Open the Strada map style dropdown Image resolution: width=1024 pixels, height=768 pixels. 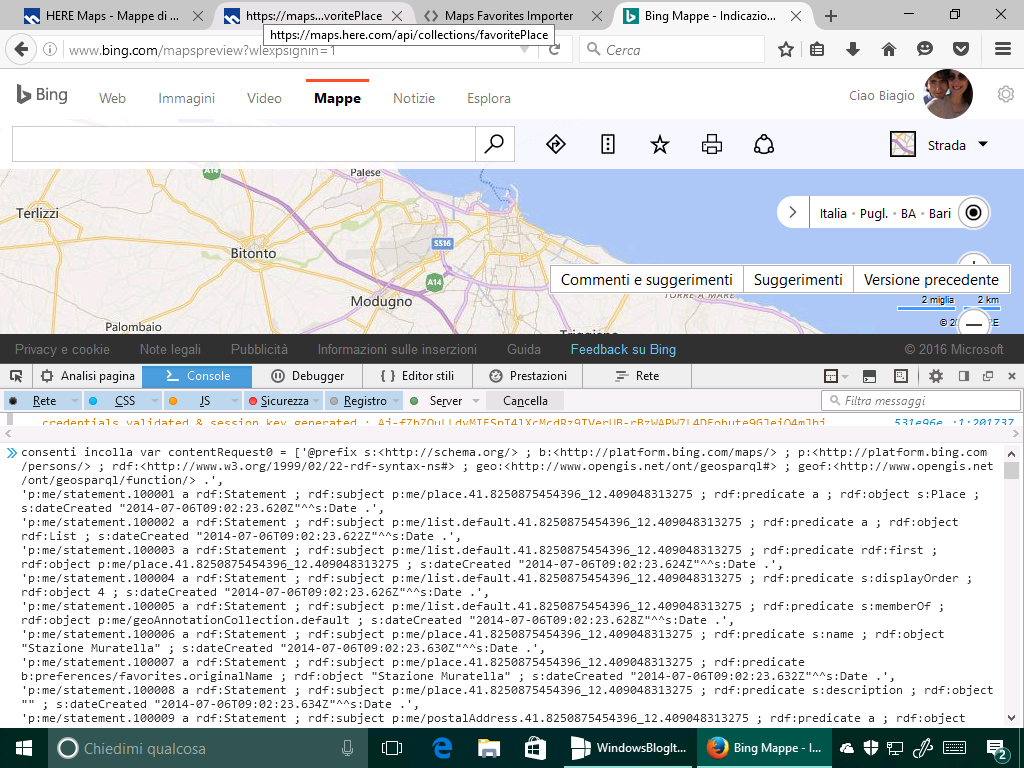pyautogui.click(x=939, y=144)
